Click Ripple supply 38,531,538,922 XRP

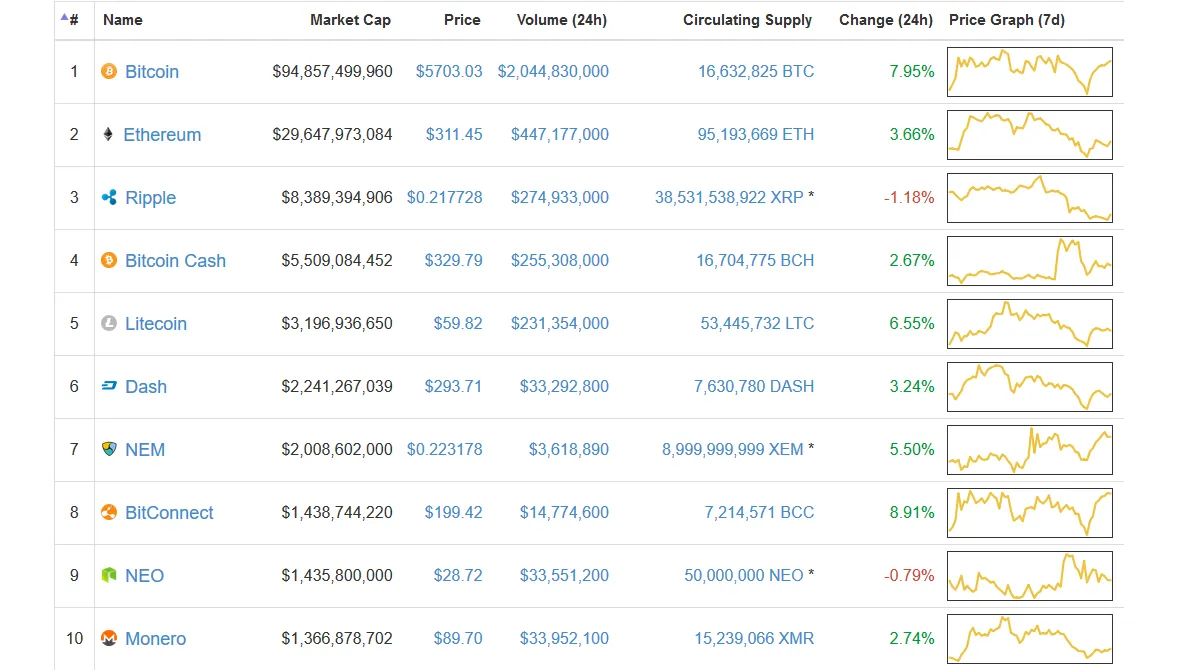coord(729,197)
